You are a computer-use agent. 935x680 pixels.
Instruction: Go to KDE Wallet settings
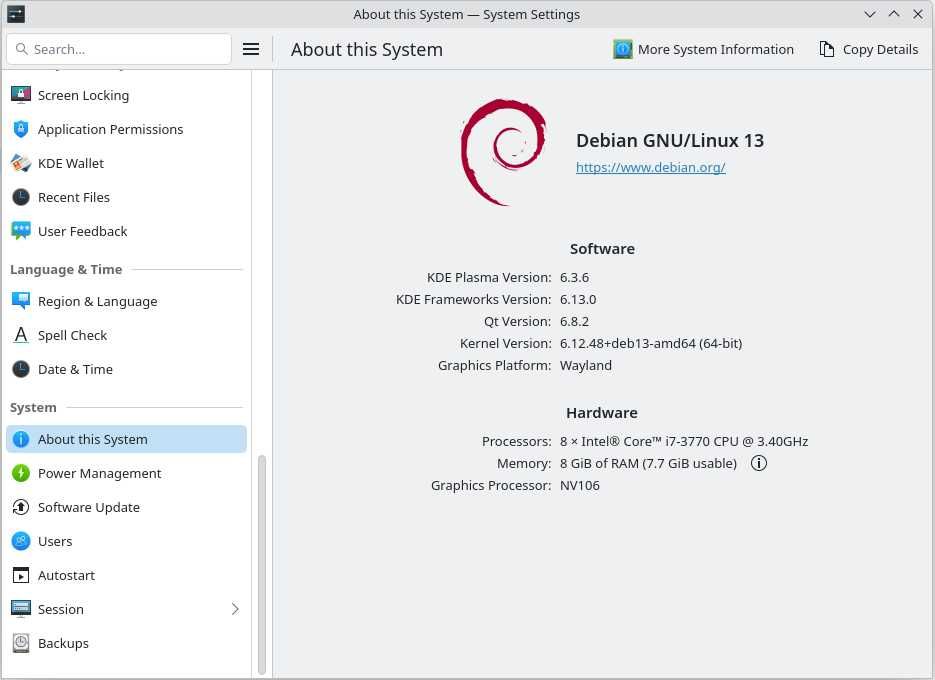126,163
